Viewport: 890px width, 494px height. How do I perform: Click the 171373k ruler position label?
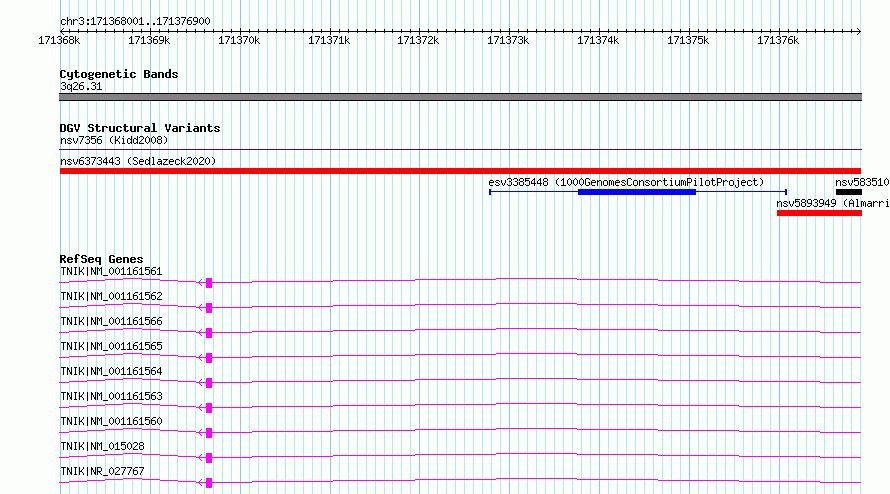tap(508, 40)
